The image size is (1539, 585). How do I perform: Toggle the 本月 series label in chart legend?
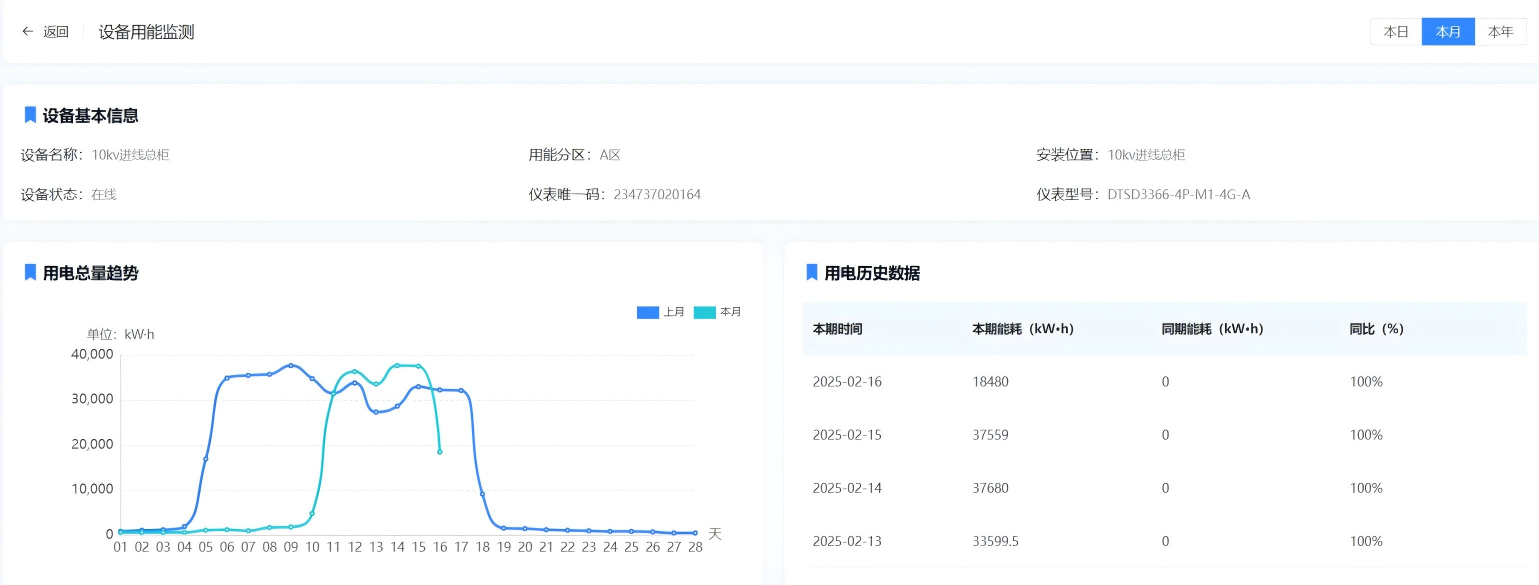[x=730, y=312]
